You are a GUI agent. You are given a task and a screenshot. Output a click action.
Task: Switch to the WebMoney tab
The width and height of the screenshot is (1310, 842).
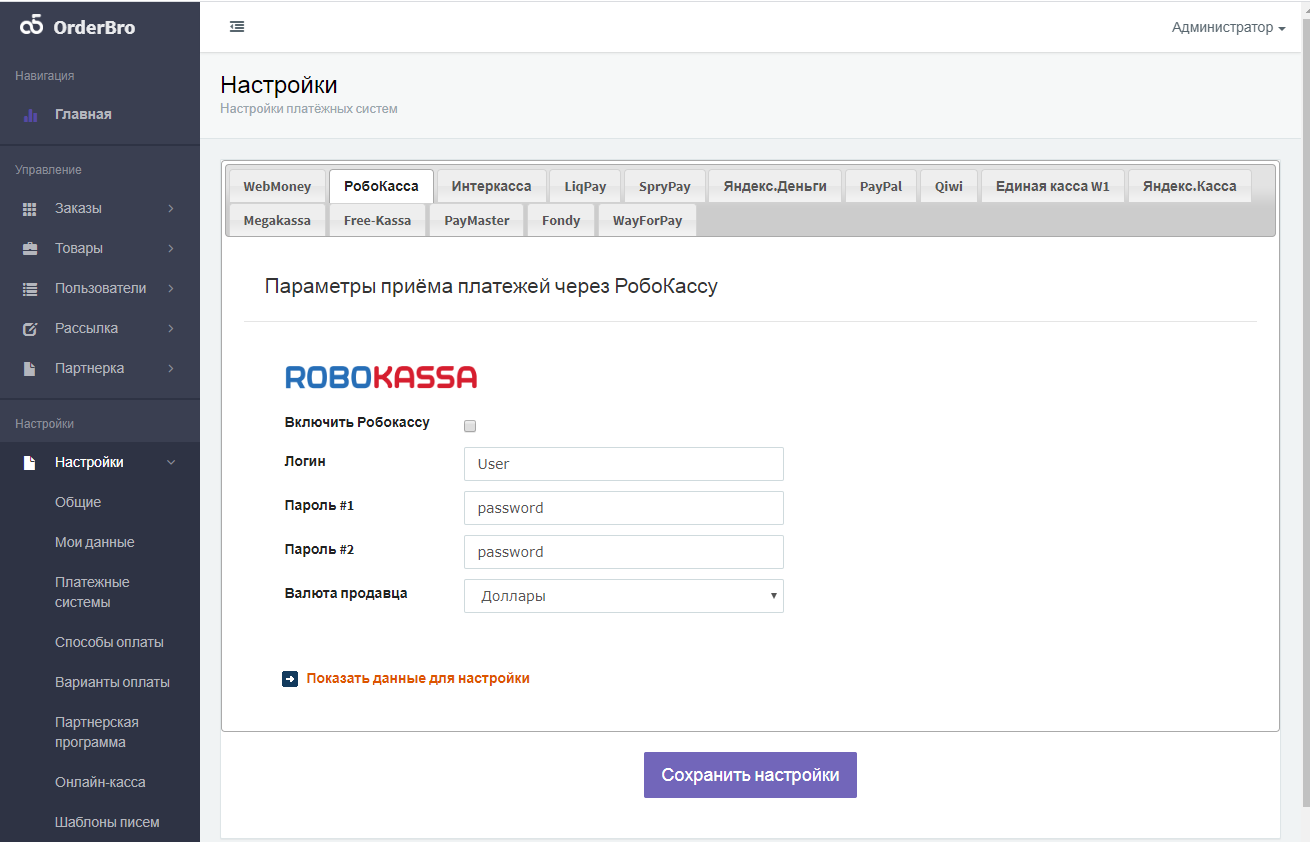pyautogui.click(x=277, y=186)
